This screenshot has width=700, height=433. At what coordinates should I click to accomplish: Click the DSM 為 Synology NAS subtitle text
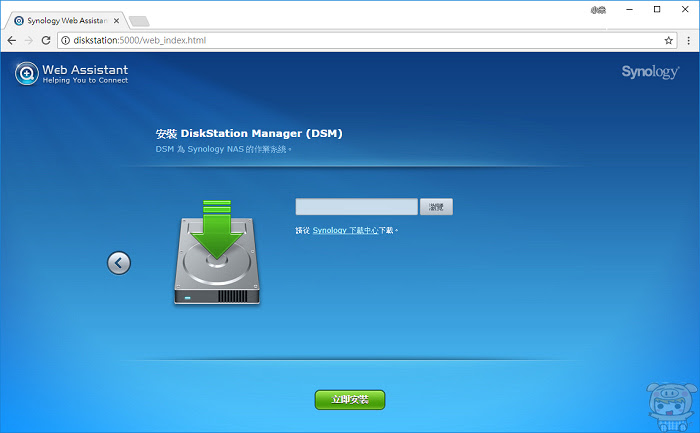[x=223, y=149]
